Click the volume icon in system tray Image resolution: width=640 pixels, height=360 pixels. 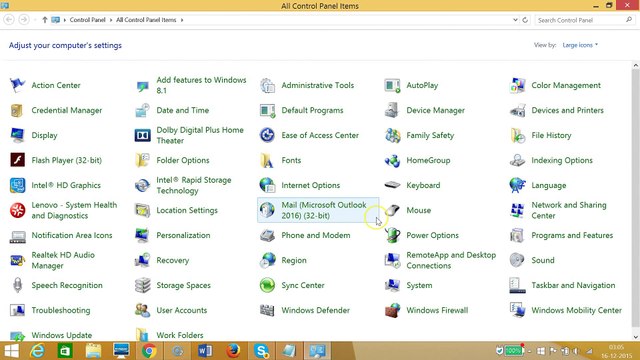(x=576, y=351)
